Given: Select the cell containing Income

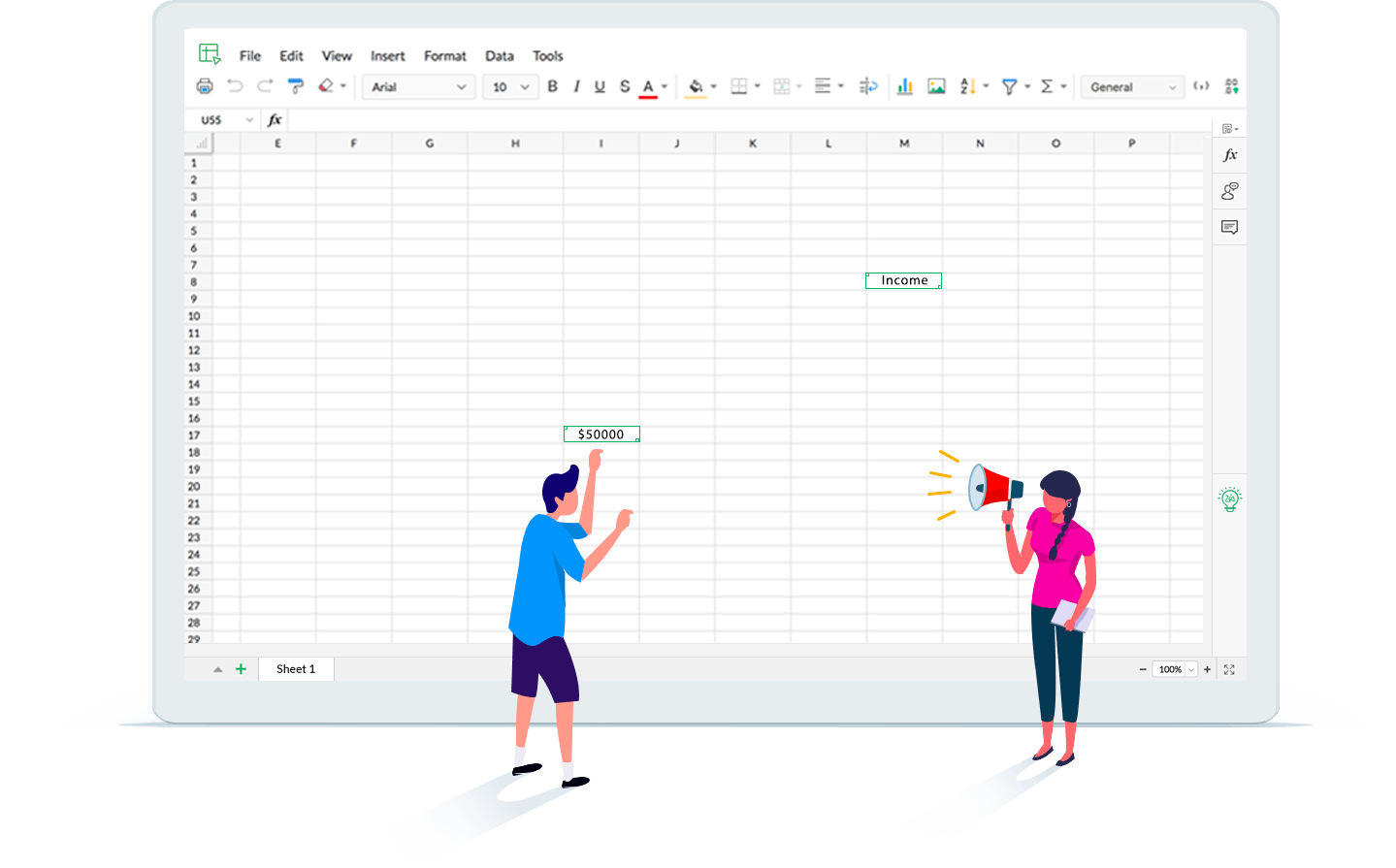Looking at the screenshot, I should 902,280.
